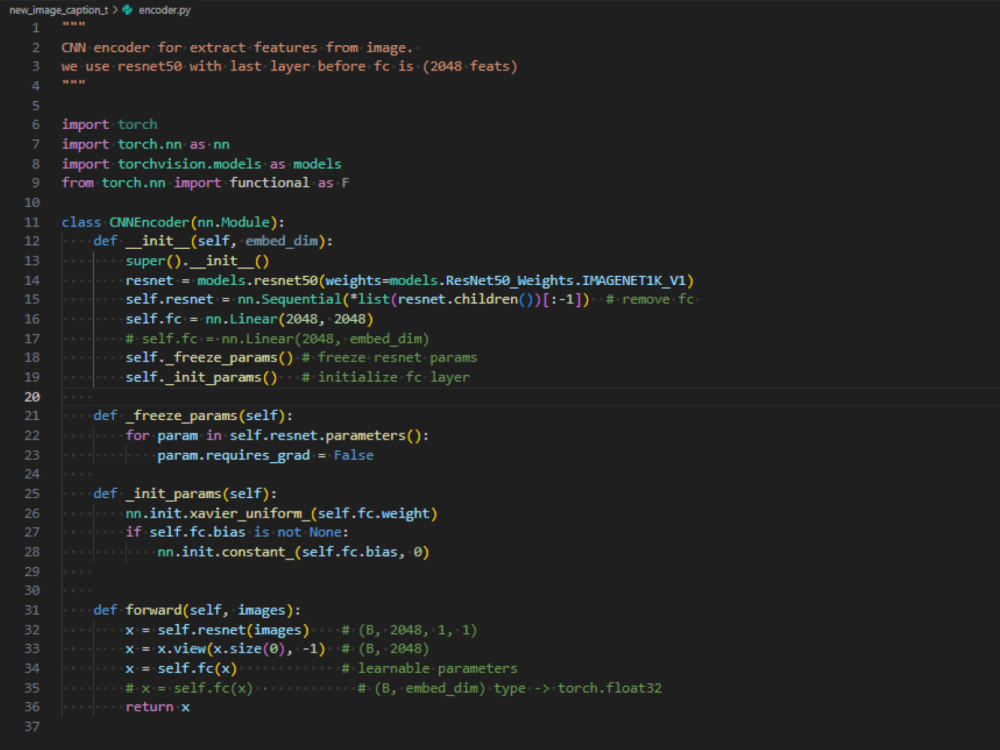This screenshot has width=1000, height=750.
Task: Click the '# learnable parameters' comment
Action: click(430, 668)
